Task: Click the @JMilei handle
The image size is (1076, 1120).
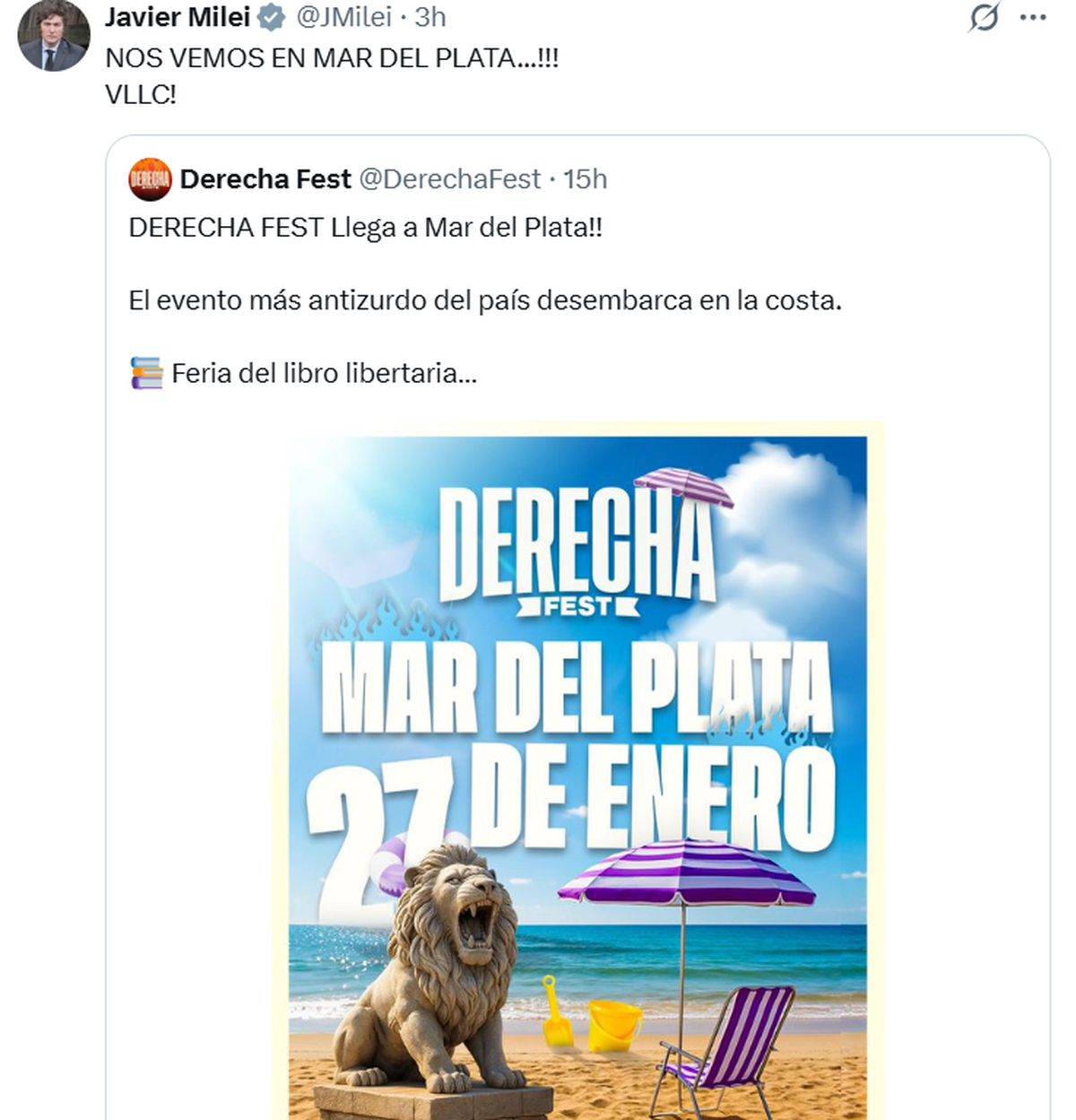Action: pos(343,17)
